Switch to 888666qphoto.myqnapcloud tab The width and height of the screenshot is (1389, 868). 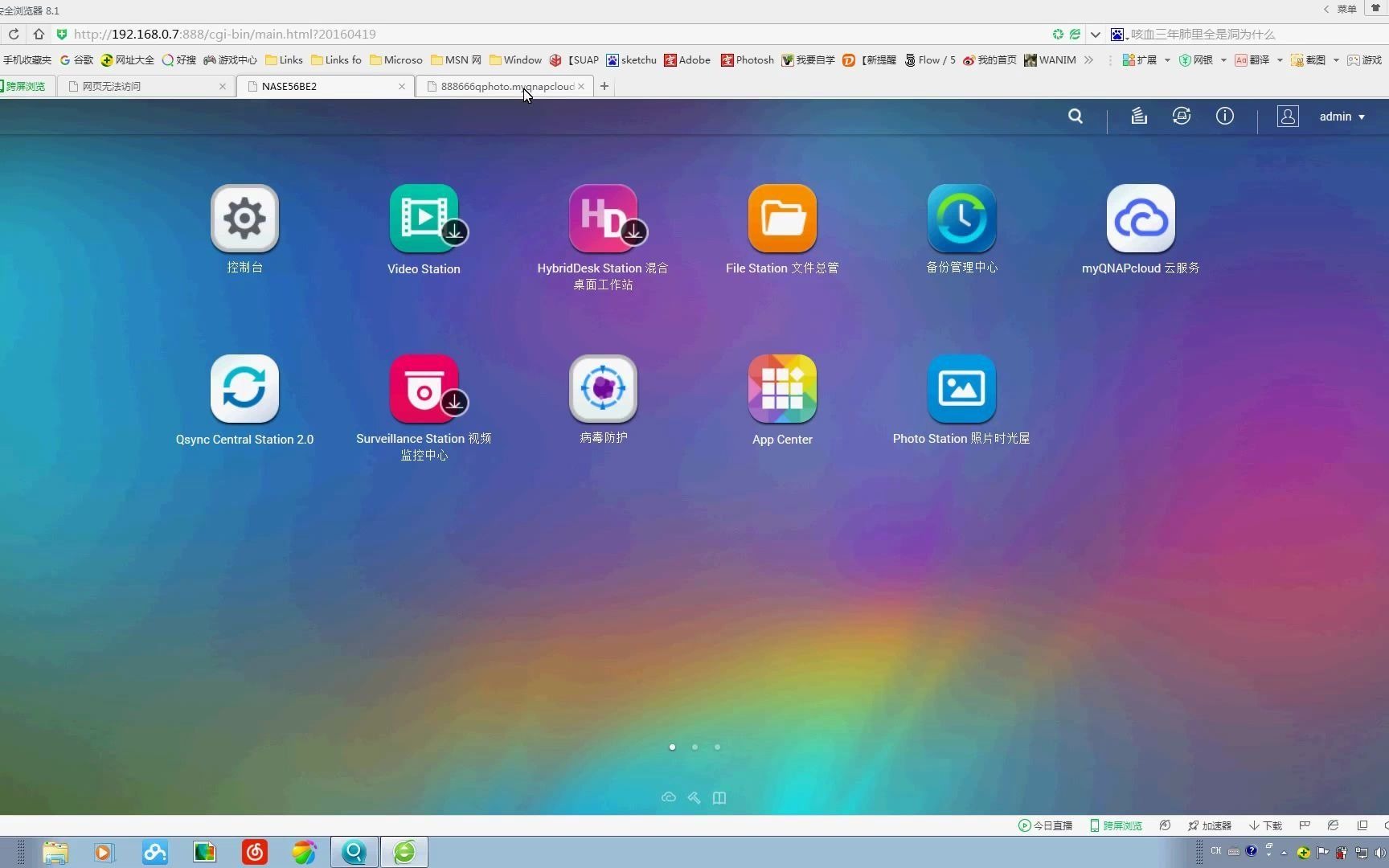pyautogui.click(x=502, y=86)
